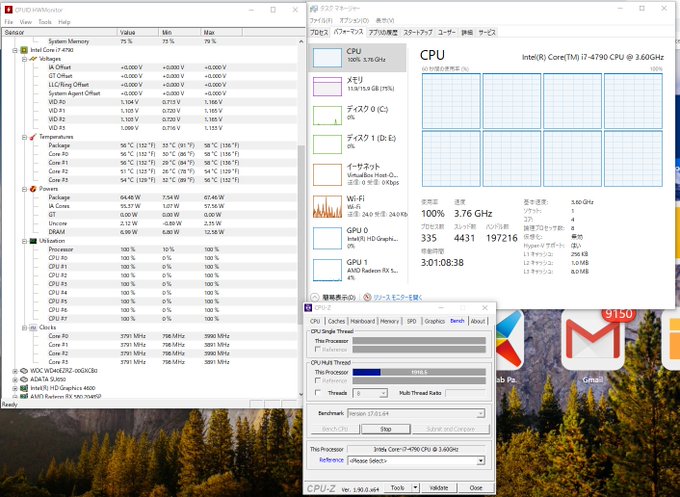Open the File menu in HWMonitor
The width and height of the screenshot is (680, 497).
tap(8, 22)
